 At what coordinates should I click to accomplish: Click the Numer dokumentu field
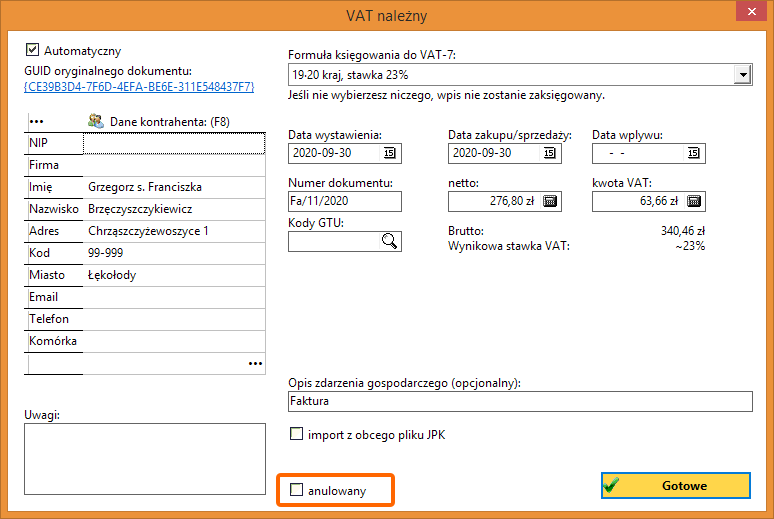(x=345, y=201)
